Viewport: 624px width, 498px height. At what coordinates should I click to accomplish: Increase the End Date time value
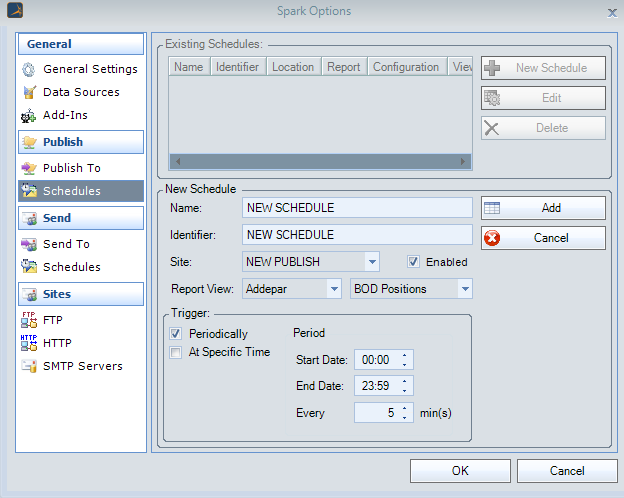point(404,381)
